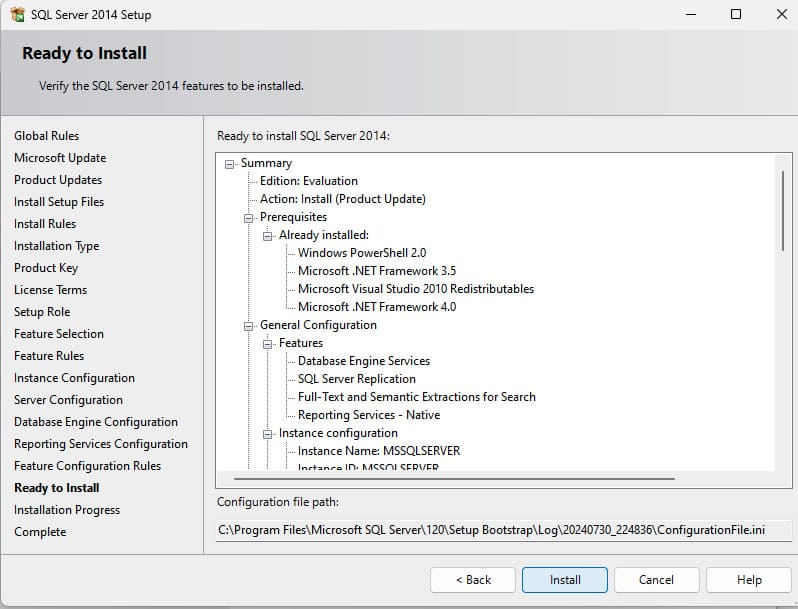Collapse the General Configuration node
The height and width of the screenshot is (609, 798).
click(x=249, y=325)
